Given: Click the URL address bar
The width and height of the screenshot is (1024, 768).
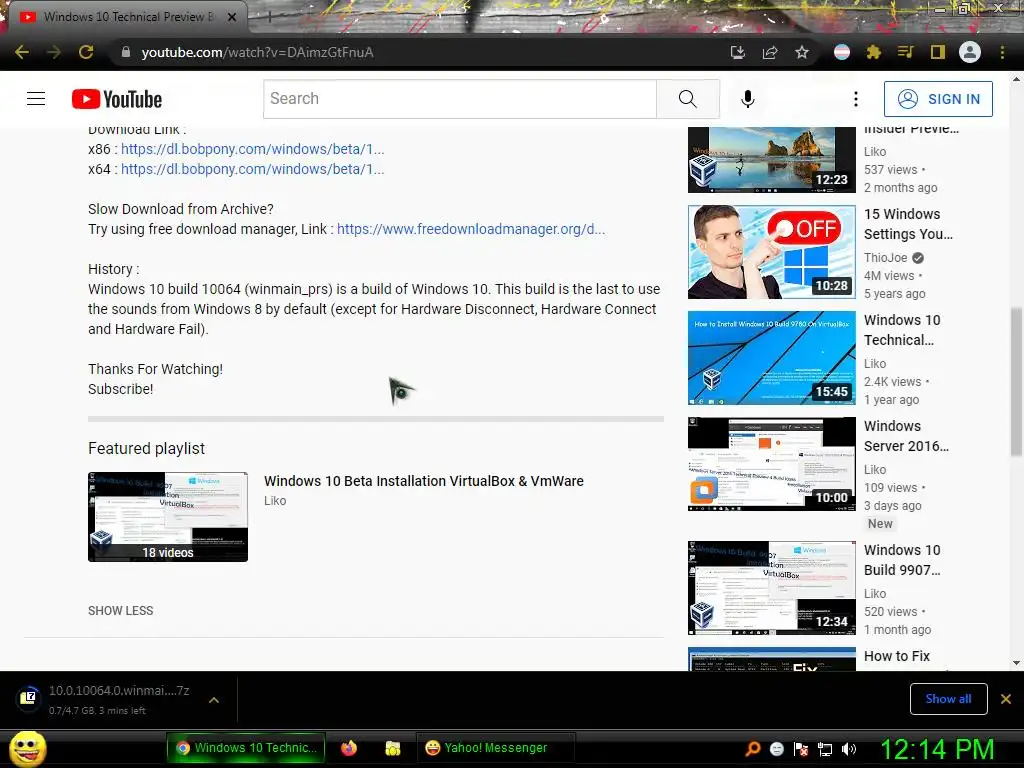Looking at the screenshot, I should pyautogui.click(x=418, y=52).
